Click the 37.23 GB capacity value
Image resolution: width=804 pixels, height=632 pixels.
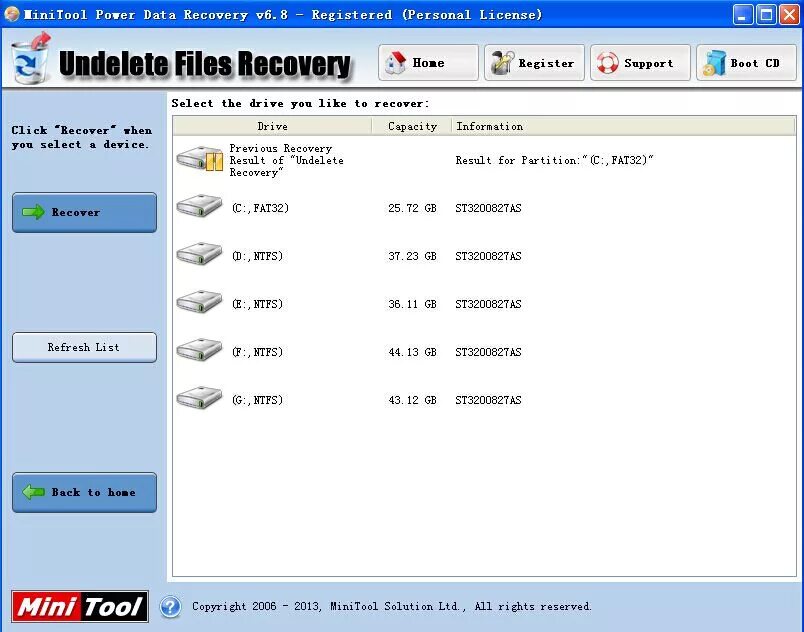412,256
